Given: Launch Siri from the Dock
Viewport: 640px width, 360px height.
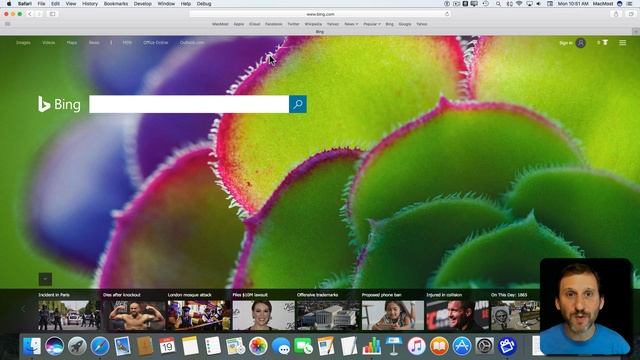Looking at the screenshot, I should coord(54,346).
